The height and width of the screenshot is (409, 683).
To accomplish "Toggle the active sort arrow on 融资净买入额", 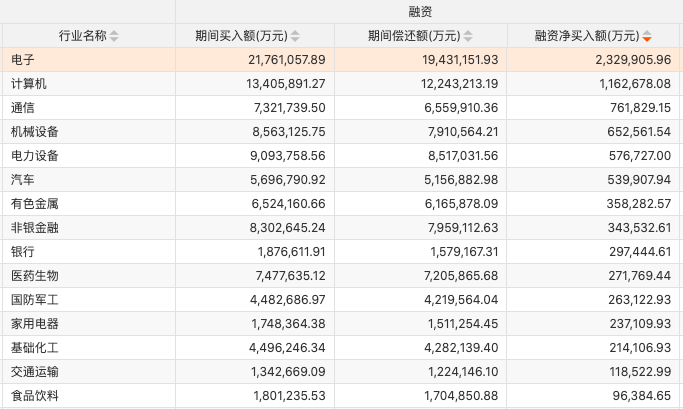I will [647, 36].
